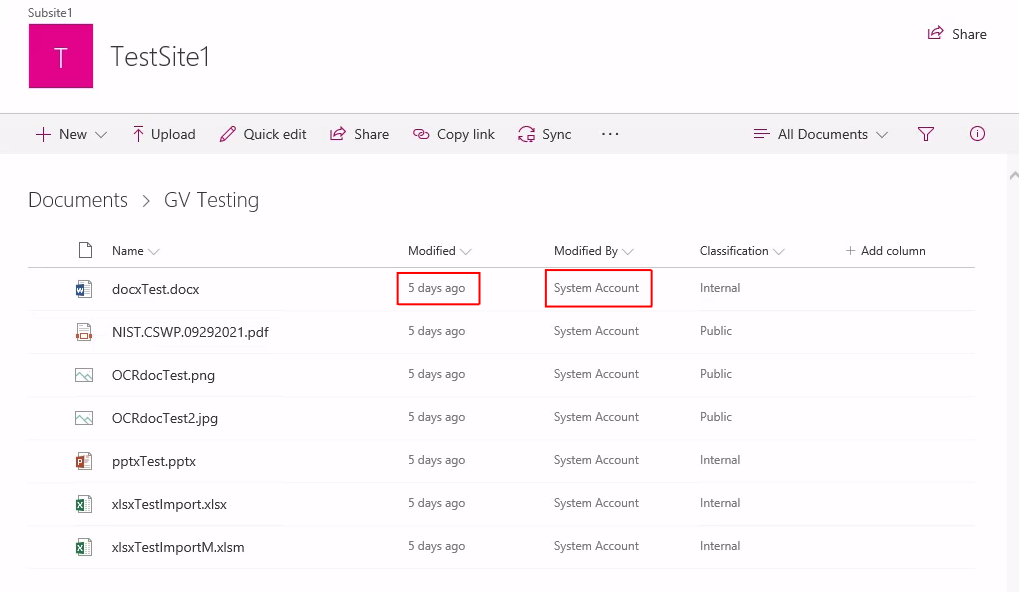Click the Excel icon beside xlsxTestImport.xlsx
This screenshot has height=592, width=1019.
pyautogui.click(x=84, y=503)
